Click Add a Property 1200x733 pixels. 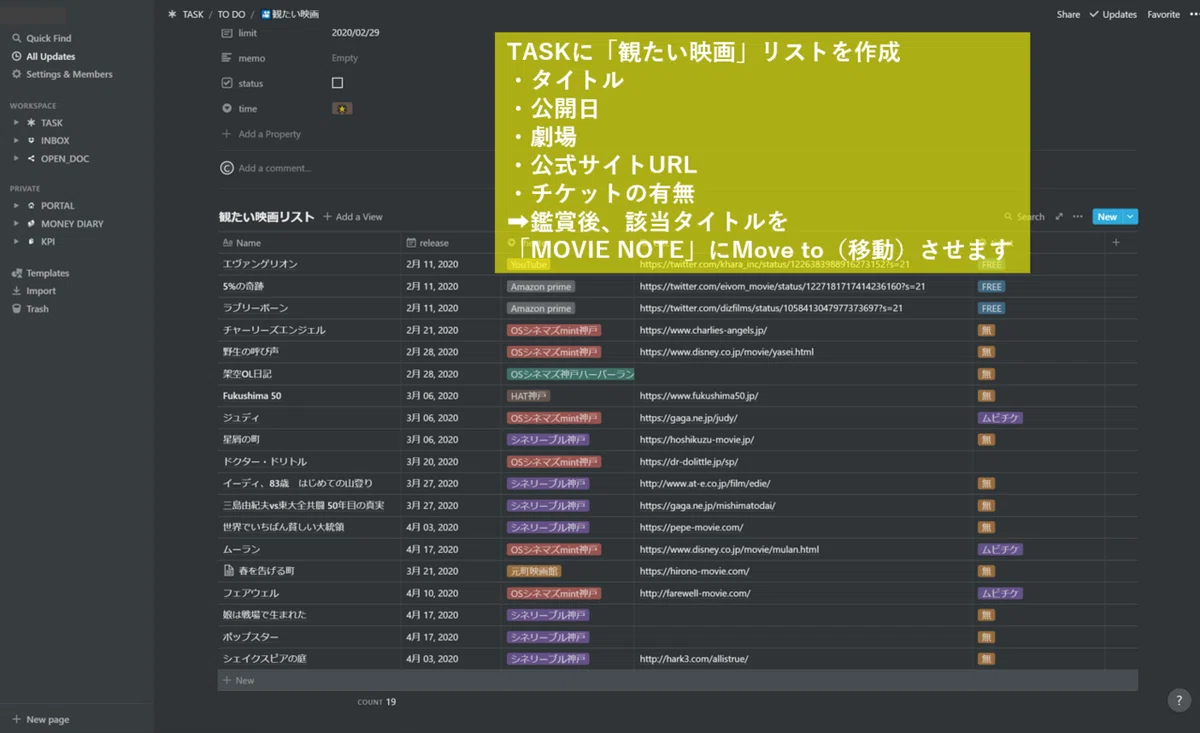(x=261, y=134)
